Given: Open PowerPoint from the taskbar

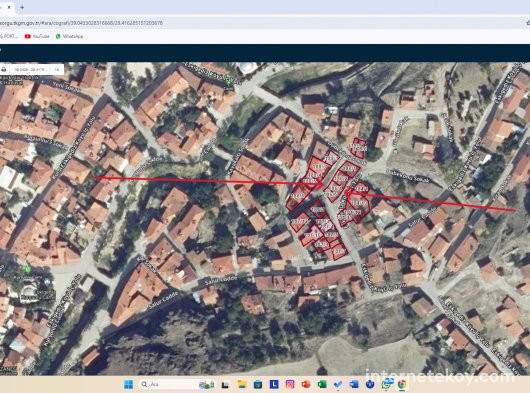Looking at the screenshot, I should 306,384.
